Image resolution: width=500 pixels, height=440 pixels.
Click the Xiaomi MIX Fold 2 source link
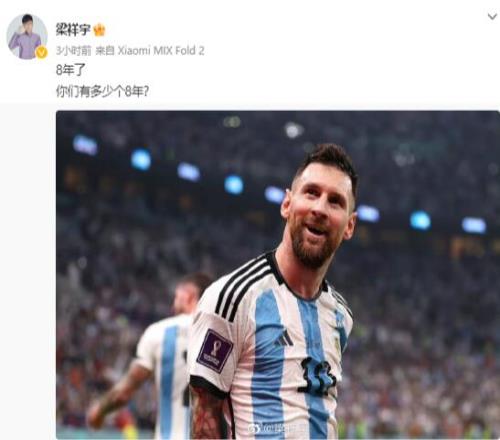point(161,51)
